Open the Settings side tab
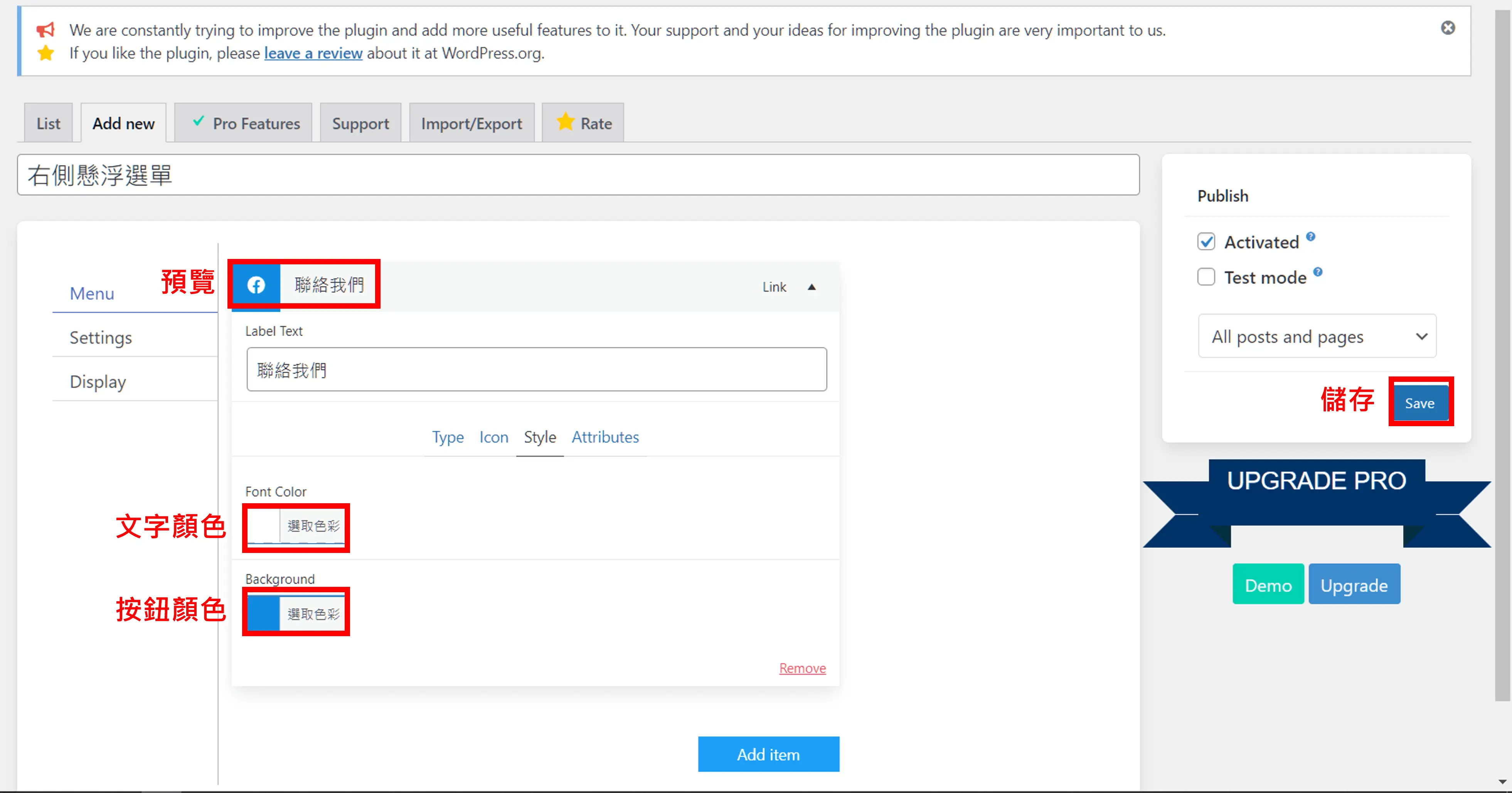 [101, 337]
